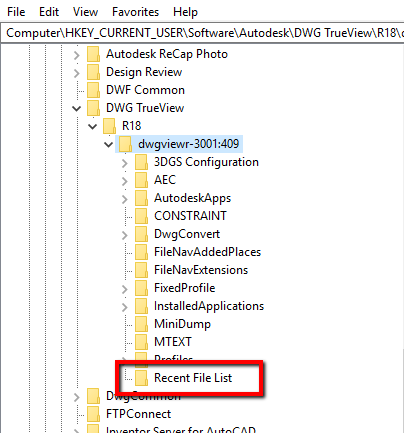Click the FileNavExtensions folder icon
404x433 pixels.
click(141, 270)
